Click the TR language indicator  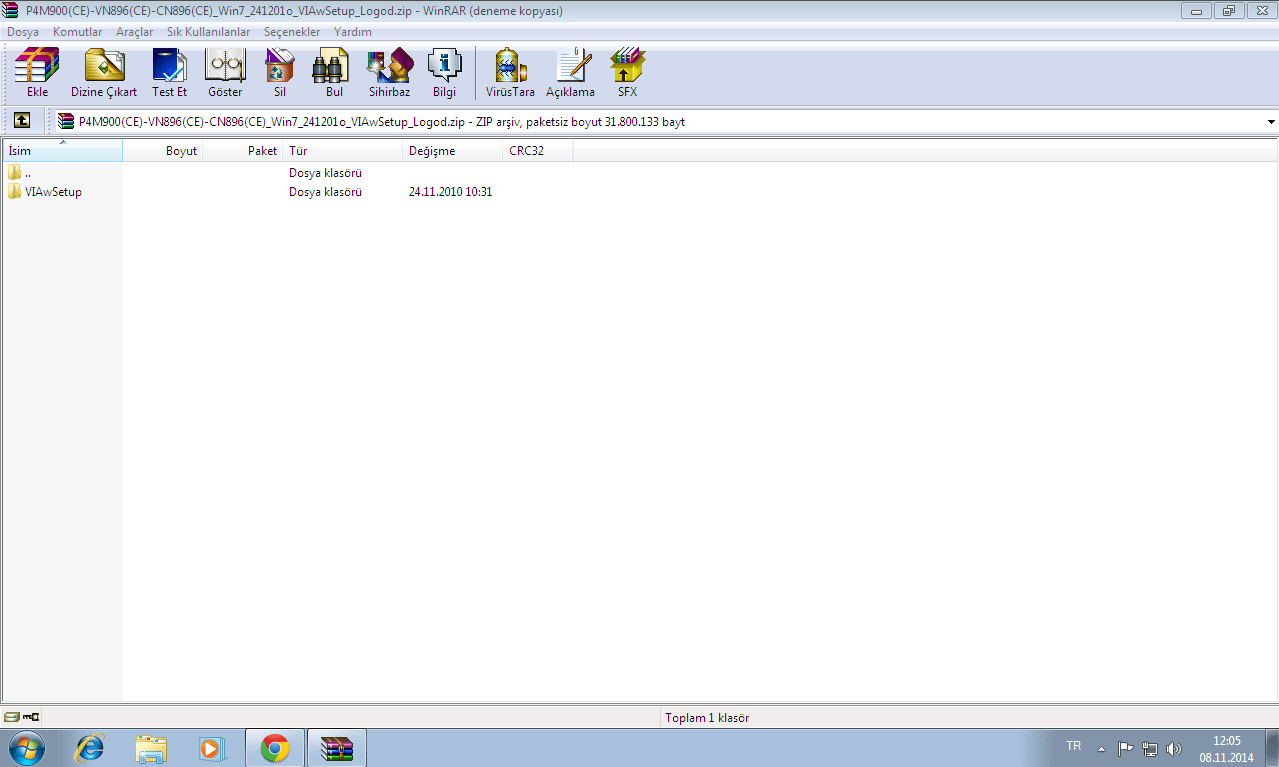(x=1073, y=746)
